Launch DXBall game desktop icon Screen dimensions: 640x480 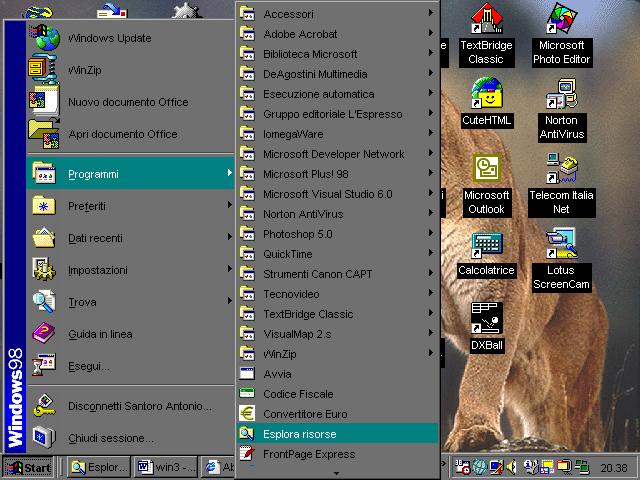(x=487, y=318)
